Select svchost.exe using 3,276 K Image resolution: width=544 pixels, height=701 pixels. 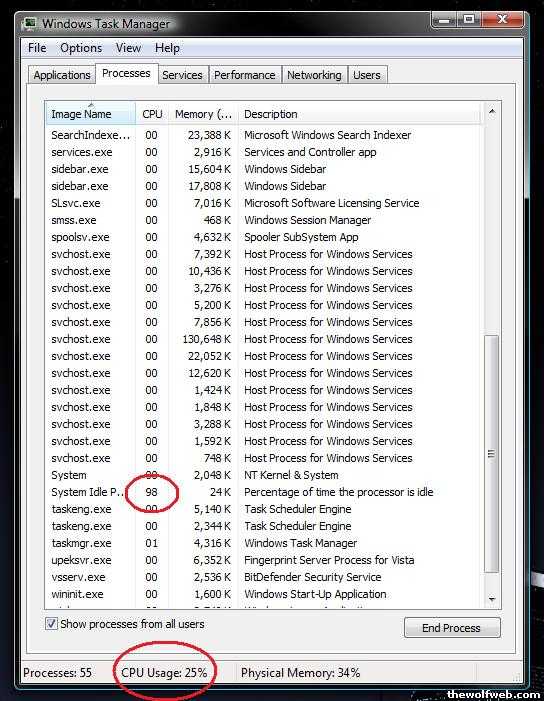(264, 288)
